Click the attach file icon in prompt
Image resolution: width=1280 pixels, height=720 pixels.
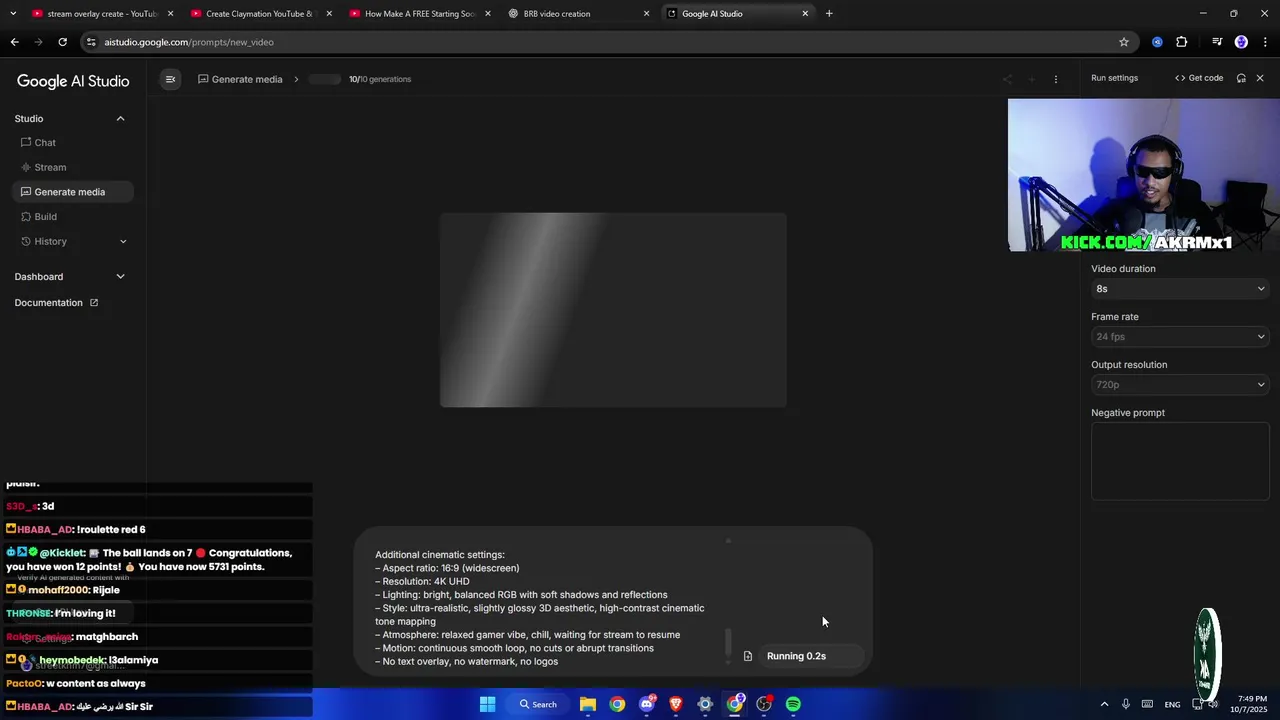(747, 656)
